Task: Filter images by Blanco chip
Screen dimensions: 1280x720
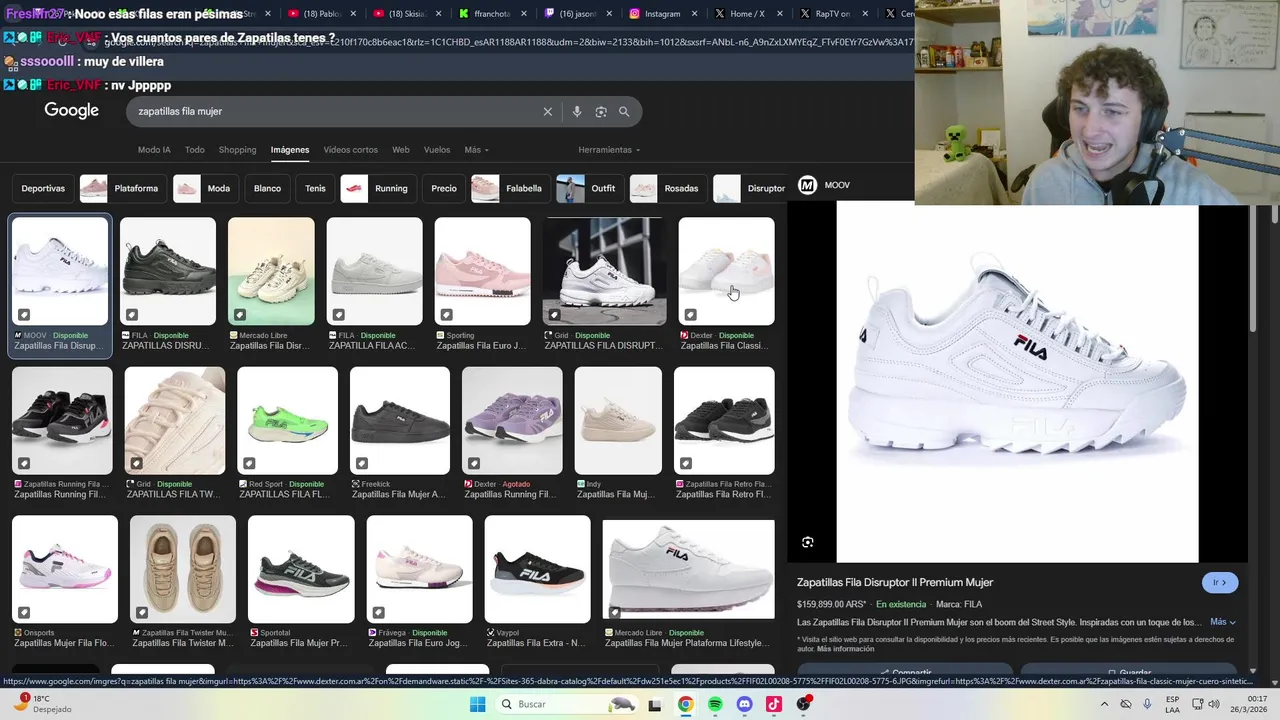Action: 267,188
